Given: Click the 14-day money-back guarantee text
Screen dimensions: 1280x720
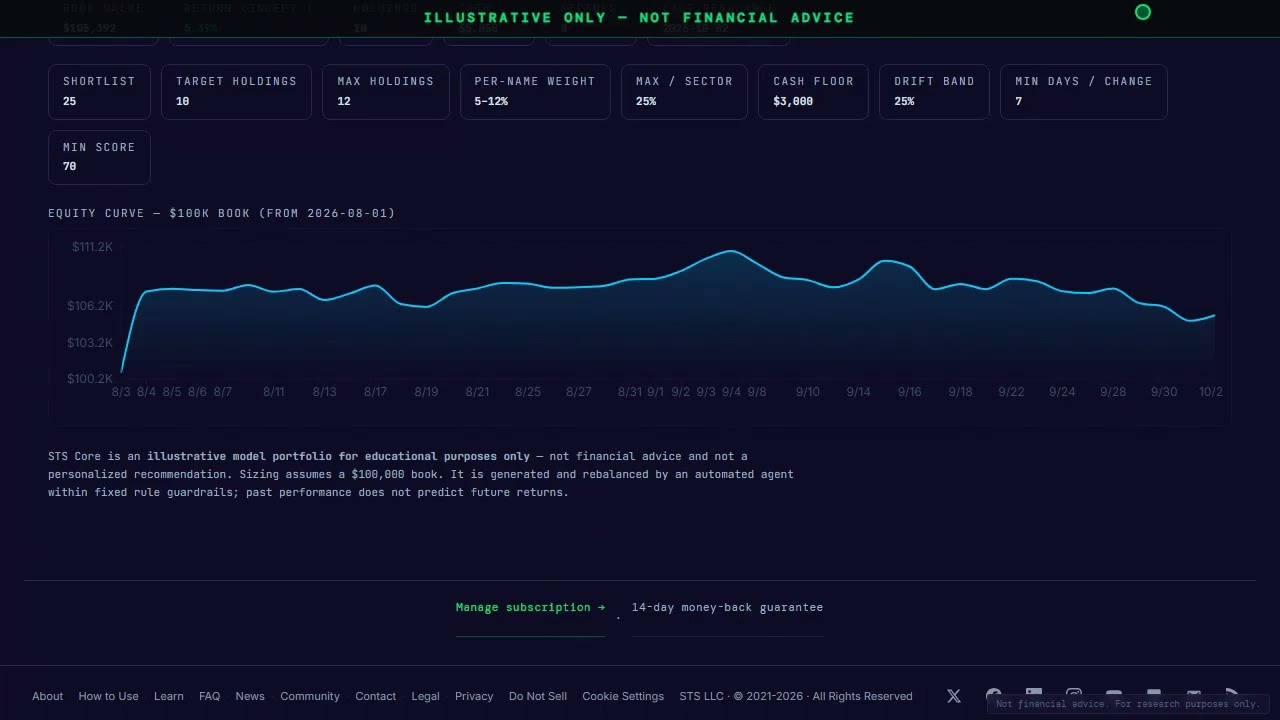Looking at the screenshot, I should (727, 607).
